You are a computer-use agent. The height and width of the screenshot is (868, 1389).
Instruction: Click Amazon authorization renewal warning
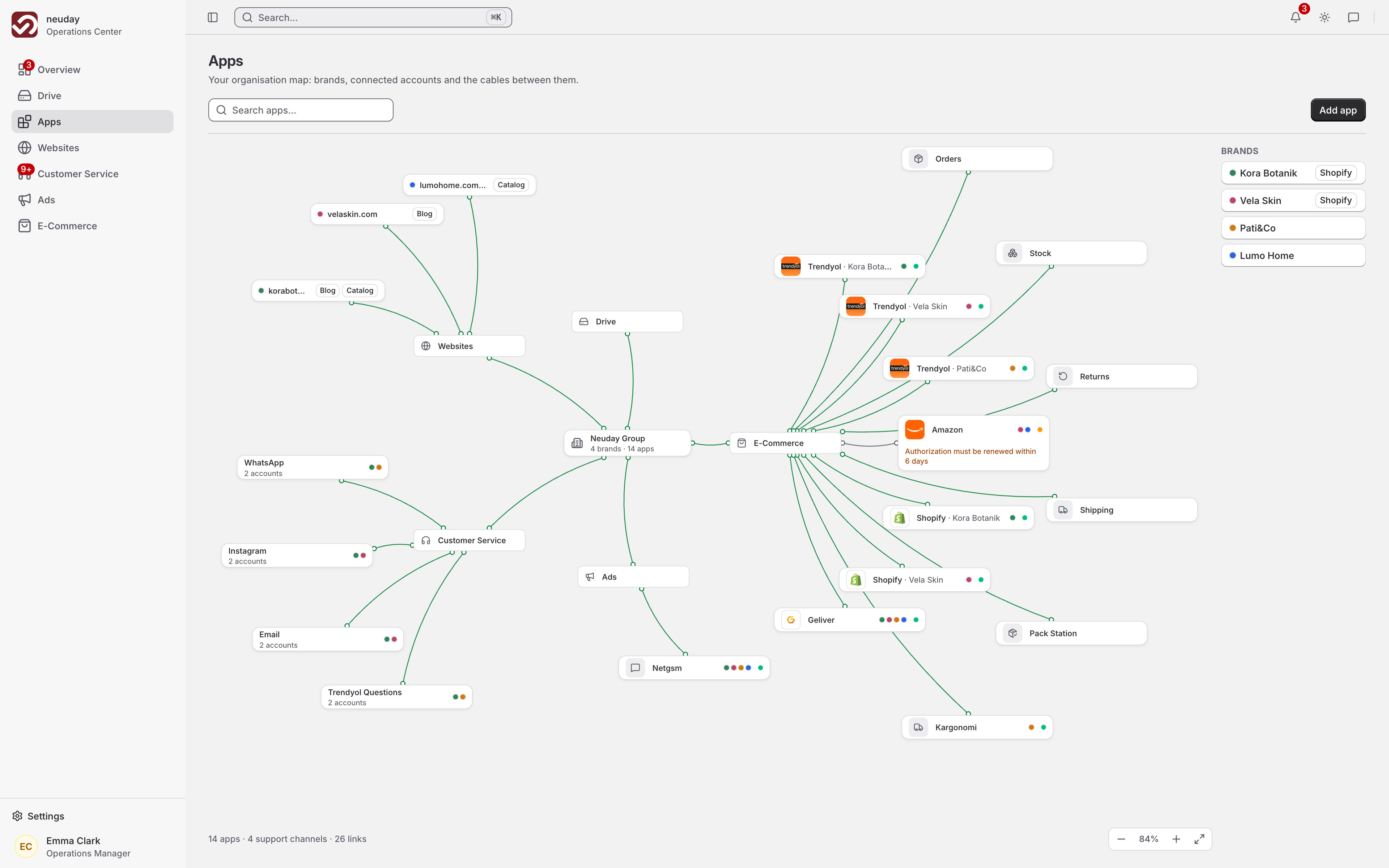pyautogui.click(x=970, y=456)
